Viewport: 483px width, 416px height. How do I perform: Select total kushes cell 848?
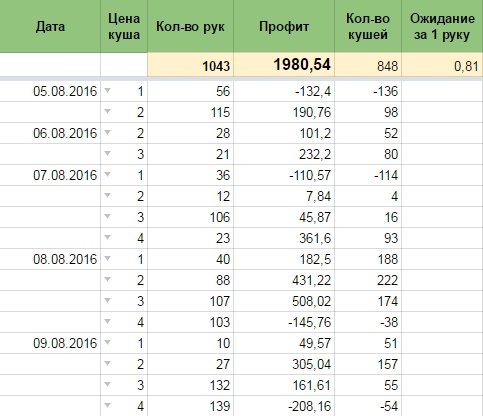(368, 65)
